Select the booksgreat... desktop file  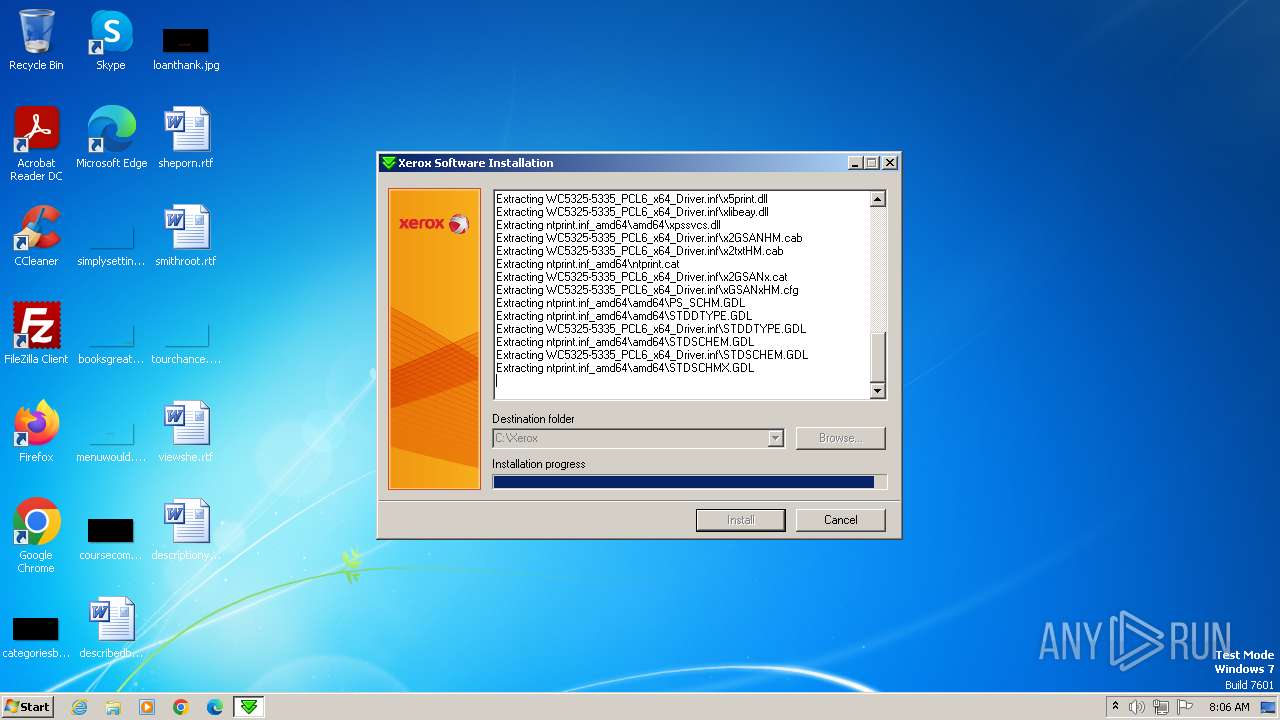(x=110, y=341)
